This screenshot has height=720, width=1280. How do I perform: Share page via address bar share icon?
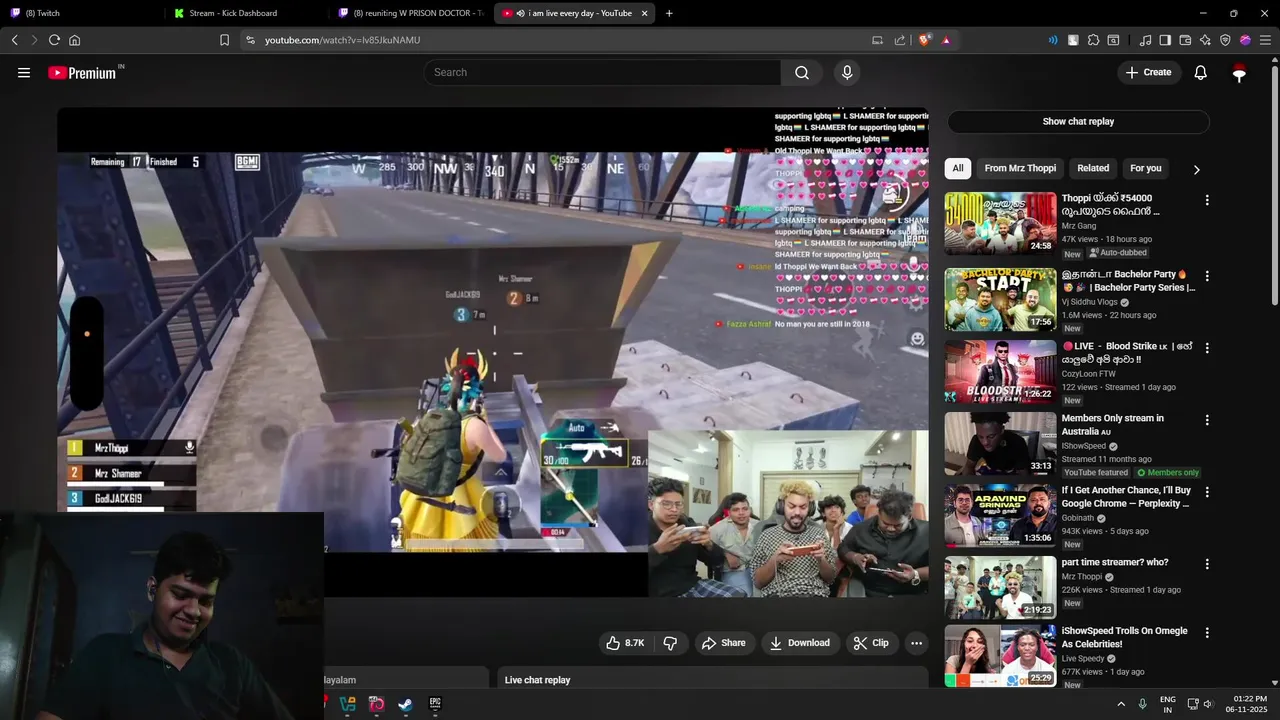pyautogui.click(x=899, y=40)
